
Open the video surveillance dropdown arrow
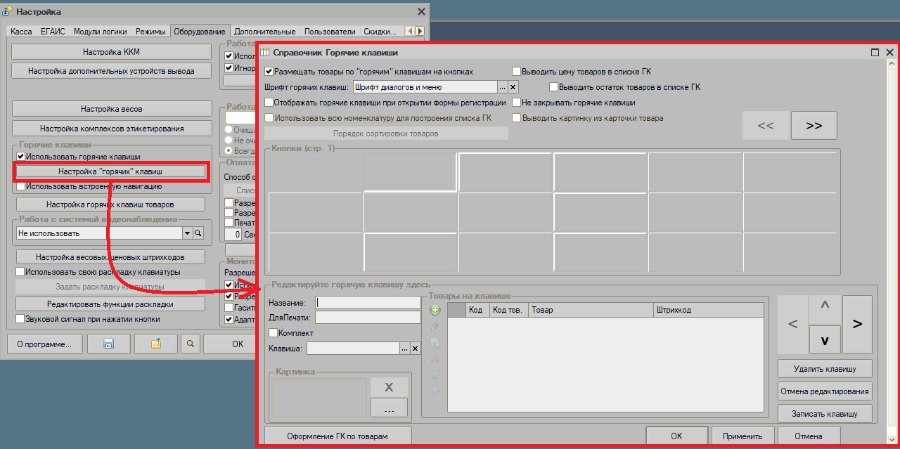(x=187, y=233)
